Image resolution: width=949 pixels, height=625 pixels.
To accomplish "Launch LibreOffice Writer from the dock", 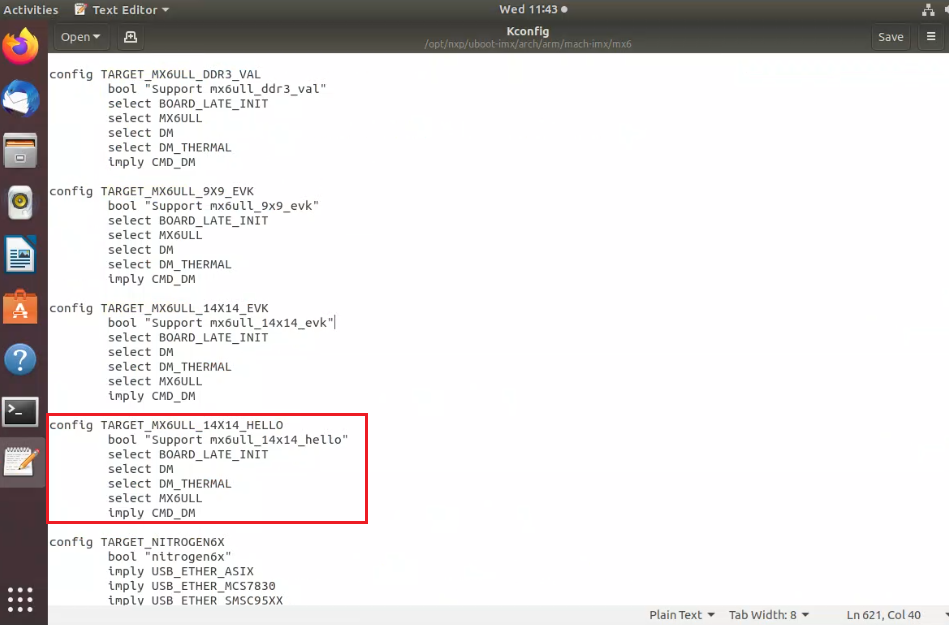I will 20,255.
